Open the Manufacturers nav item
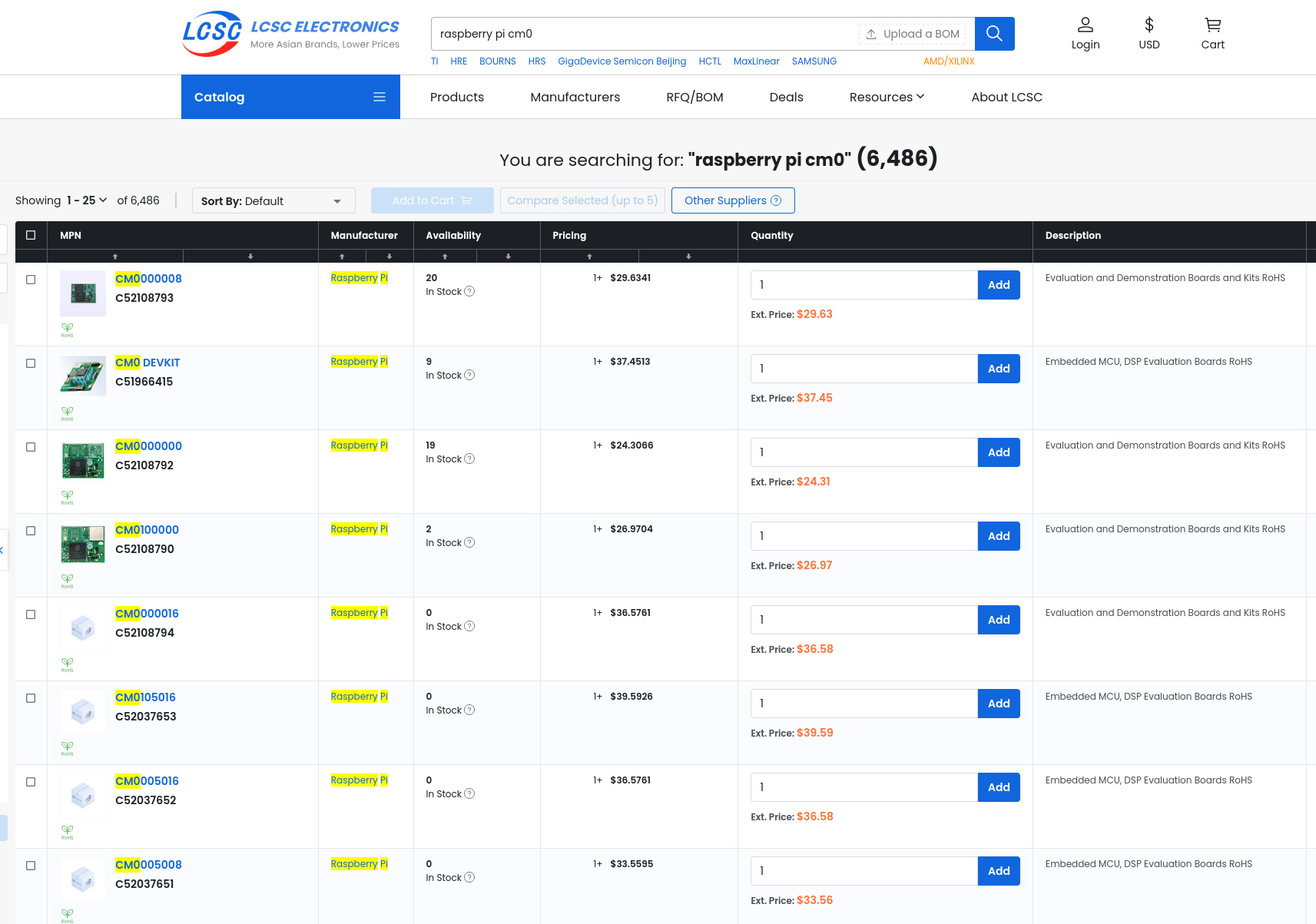The height and width of the screenshot is (924, 1316). pyautogui.click(x=575, y=97)
